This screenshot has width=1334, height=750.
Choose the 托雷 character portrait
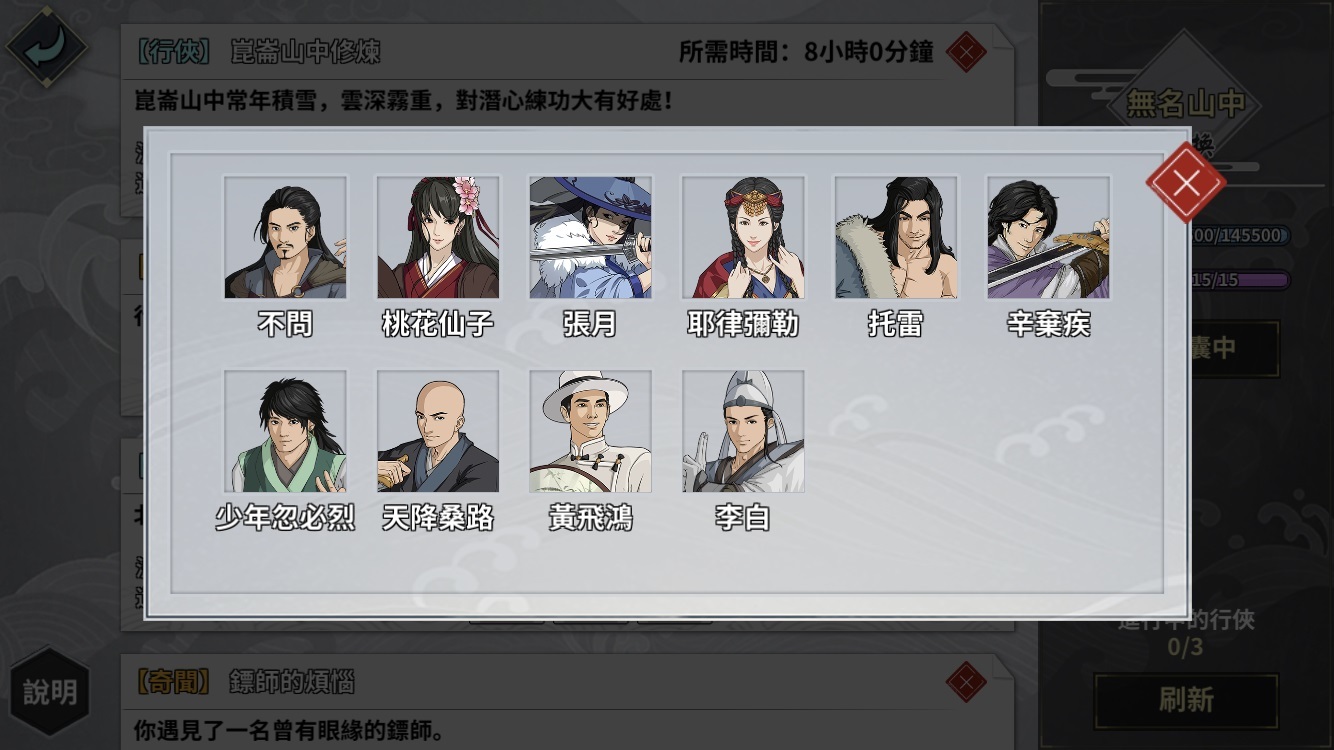pos(896,238)
